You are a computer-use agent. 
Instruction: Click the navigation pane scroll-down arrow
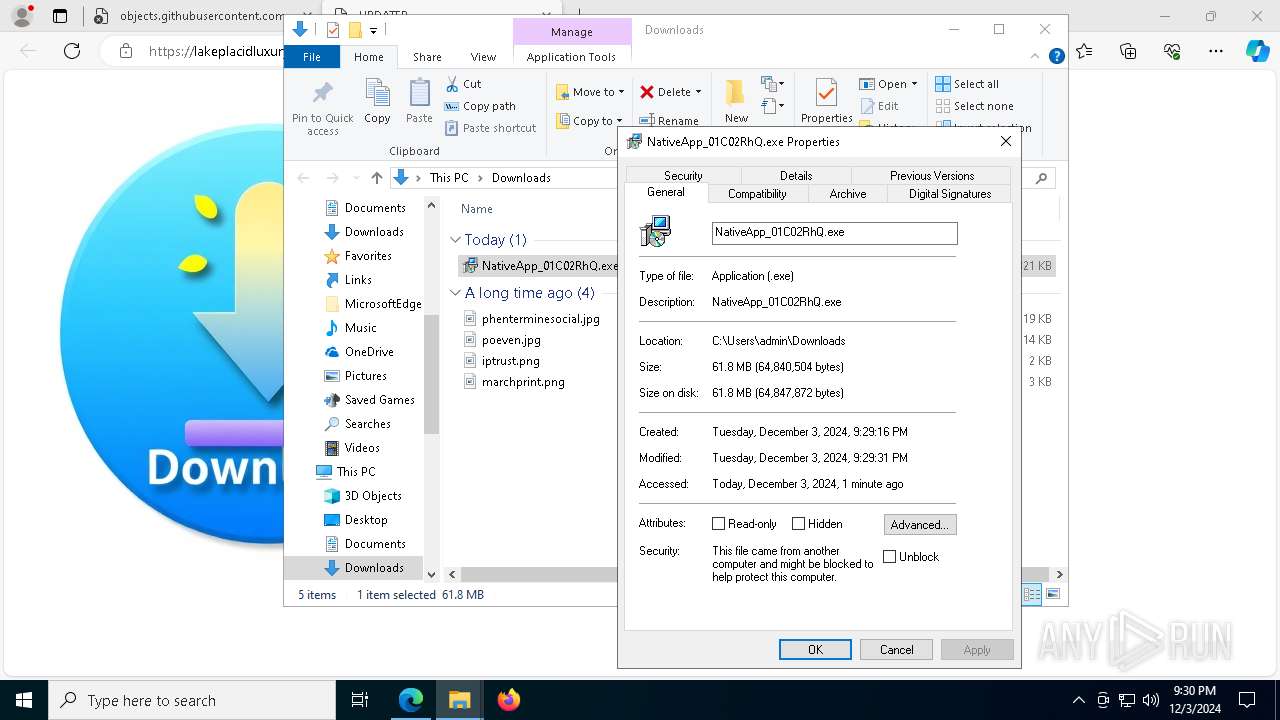point(432,574)
